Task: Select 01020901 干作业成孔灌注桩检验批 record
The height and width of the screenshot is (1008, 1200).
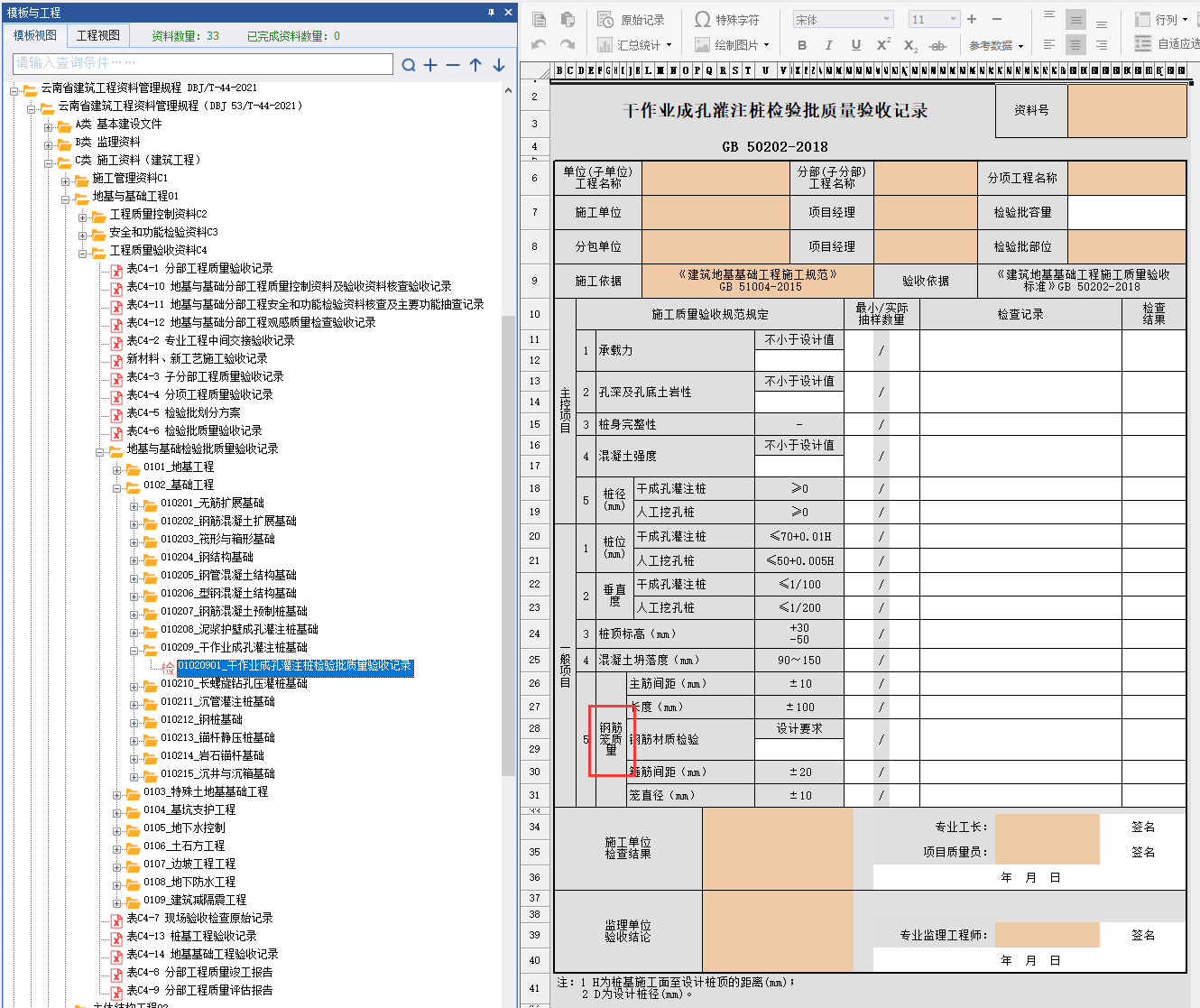Action: pos(295,666)
